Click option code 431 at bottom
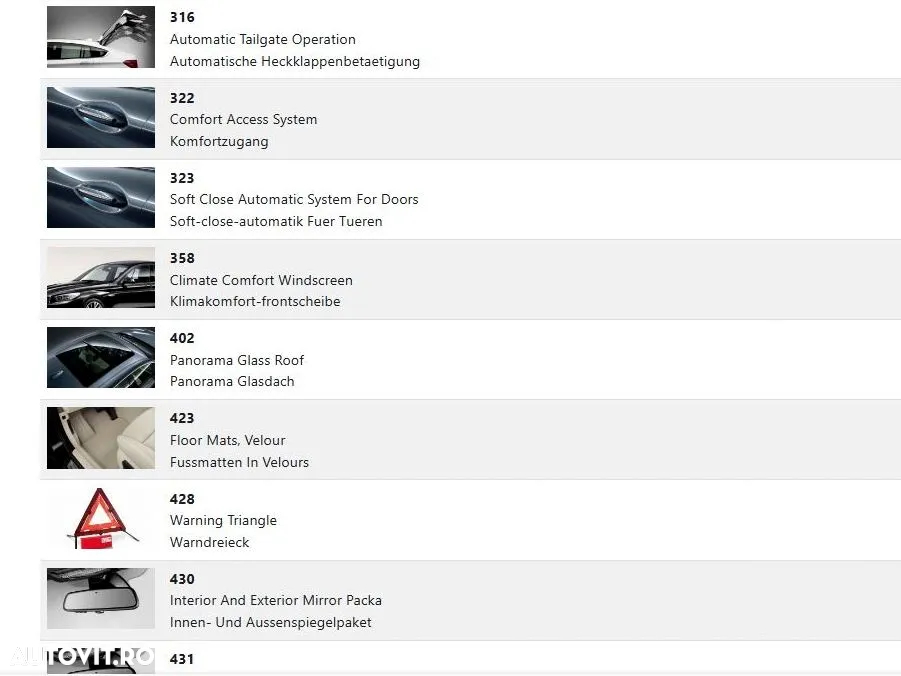 (x=182, y=659)
